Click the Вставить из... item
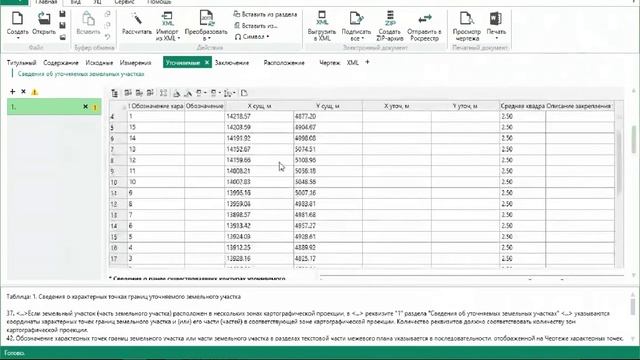Screen dimensions: 640x360 (x=256, y=26)
